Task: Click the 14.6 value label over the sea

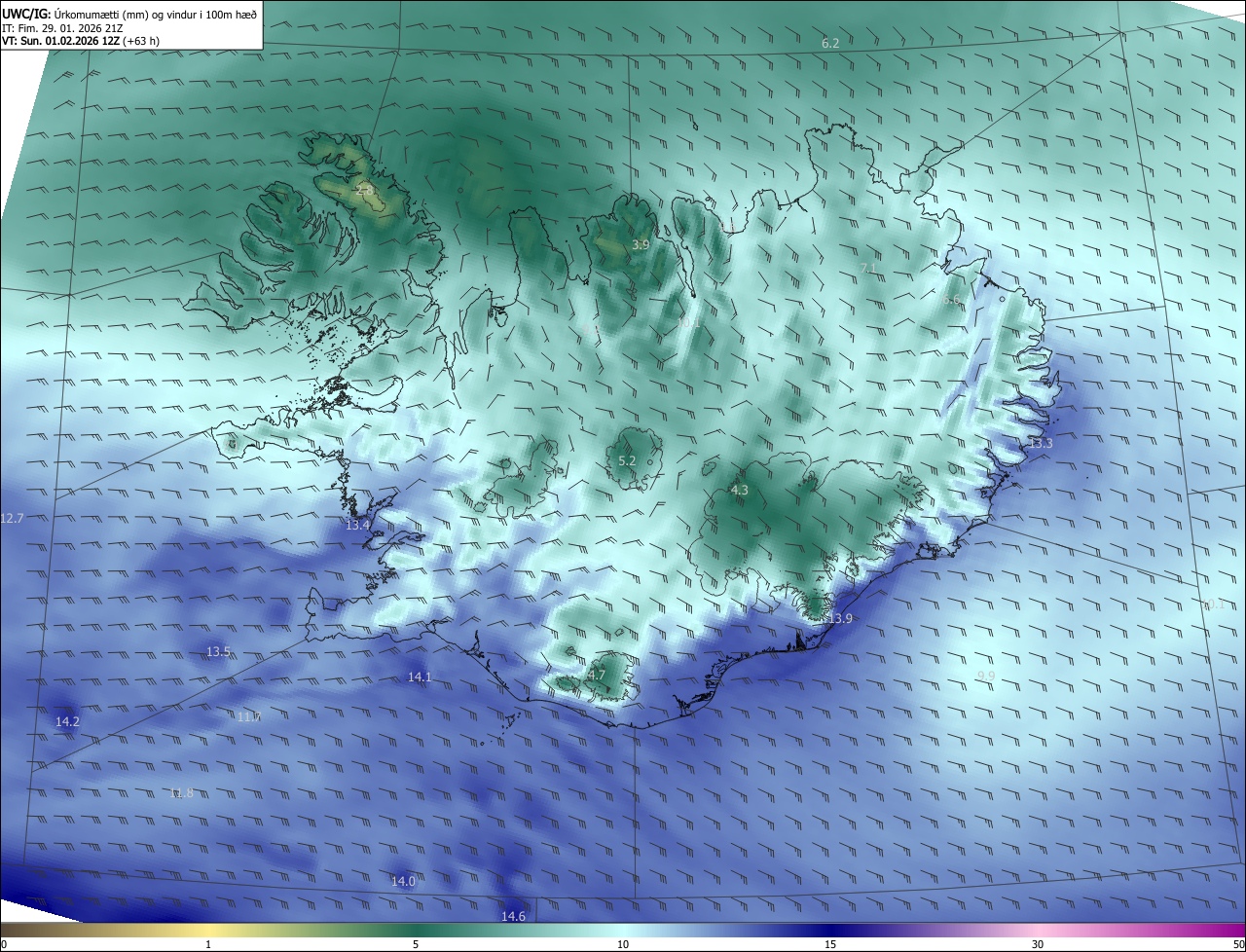Action: 513,916
